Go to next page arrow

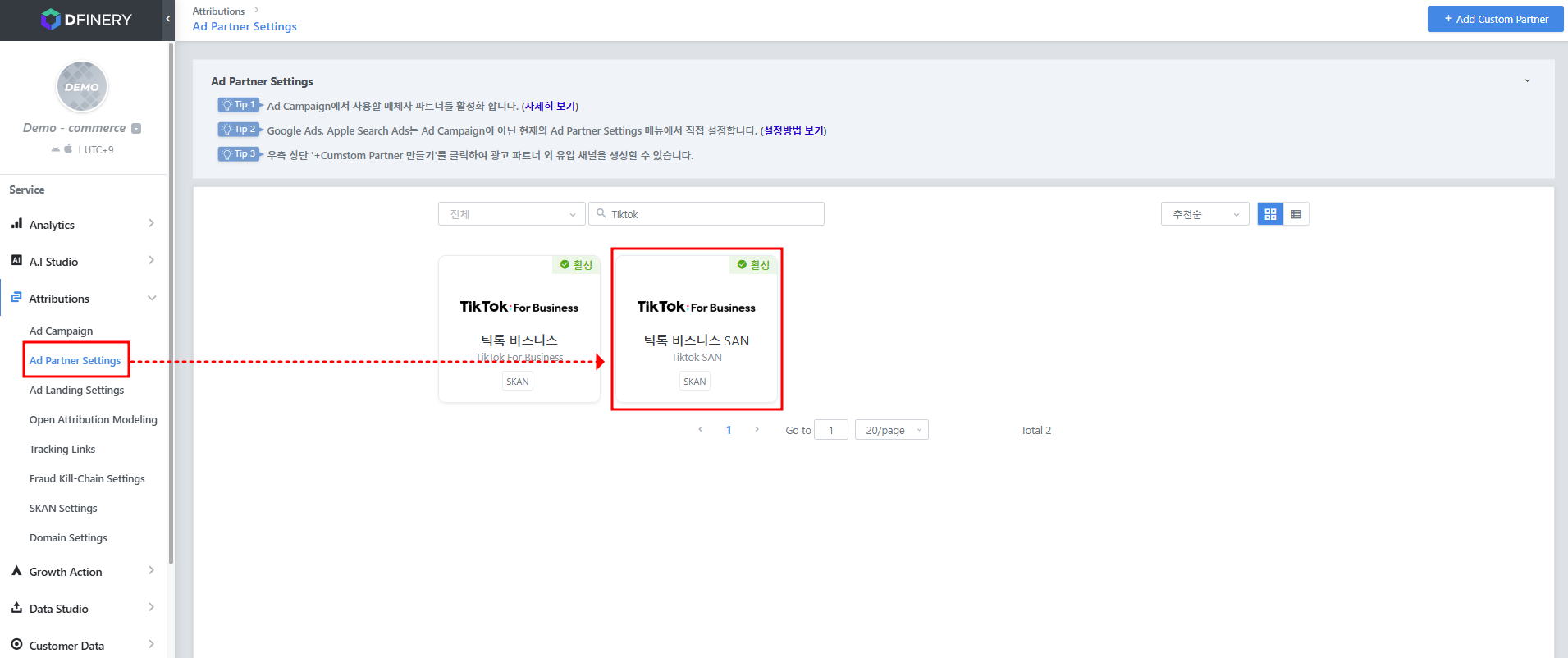pyautogui.click(x=757, y=429)
